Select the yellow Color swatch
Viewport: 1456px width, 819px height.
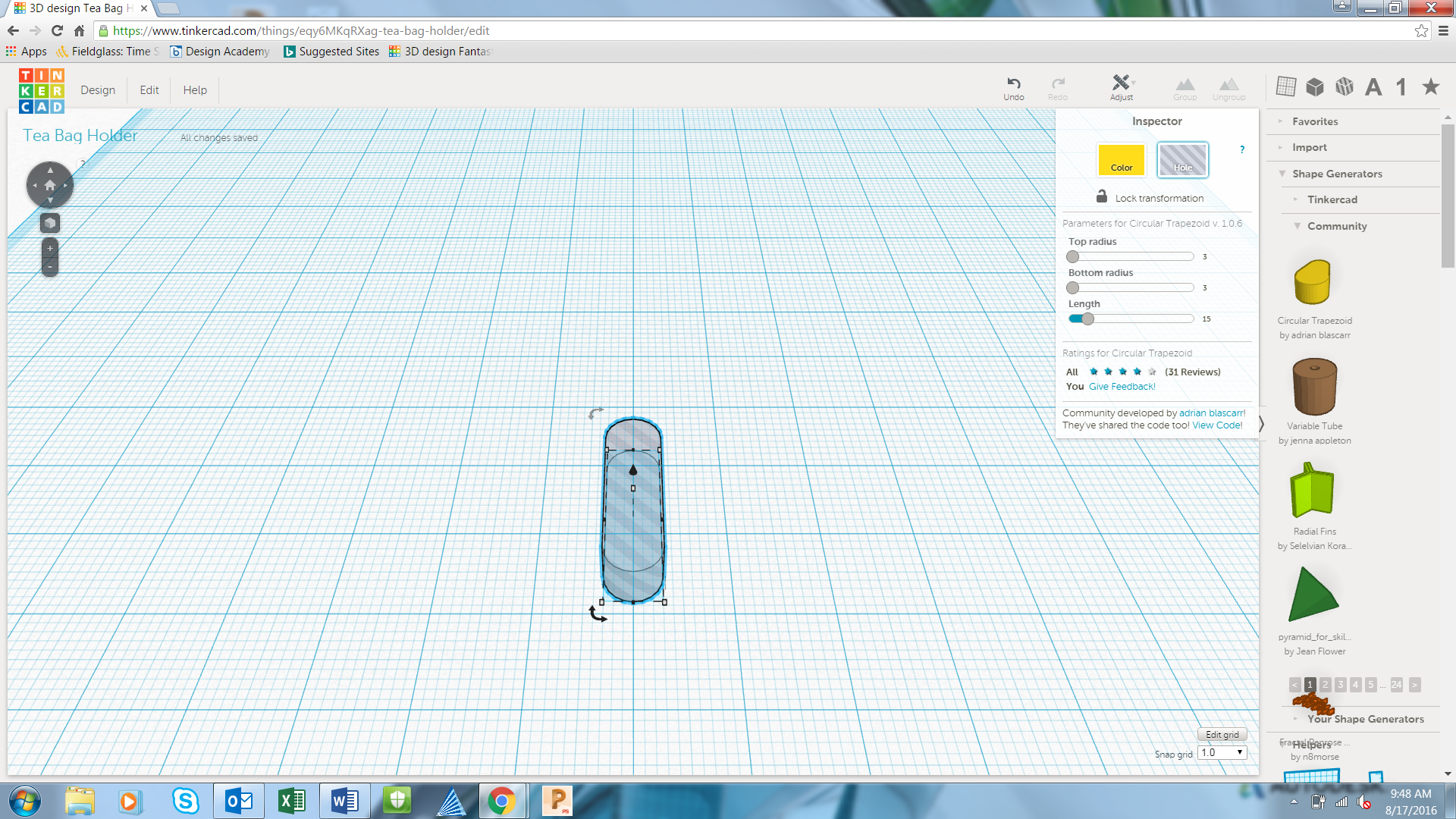[x=1121, y=160]
